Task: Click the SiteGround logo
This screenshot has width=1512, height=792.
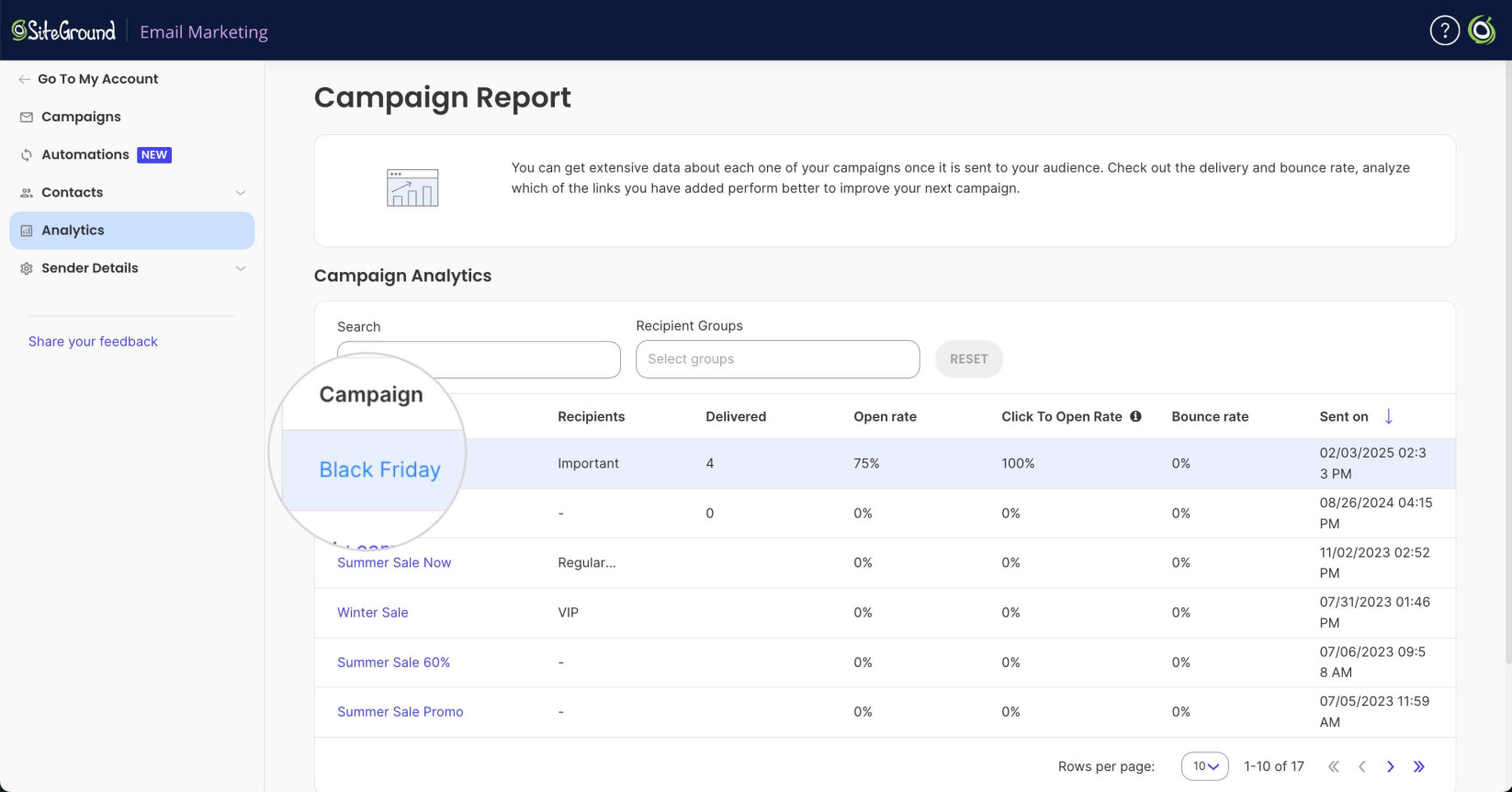Action: pos(63,31)
